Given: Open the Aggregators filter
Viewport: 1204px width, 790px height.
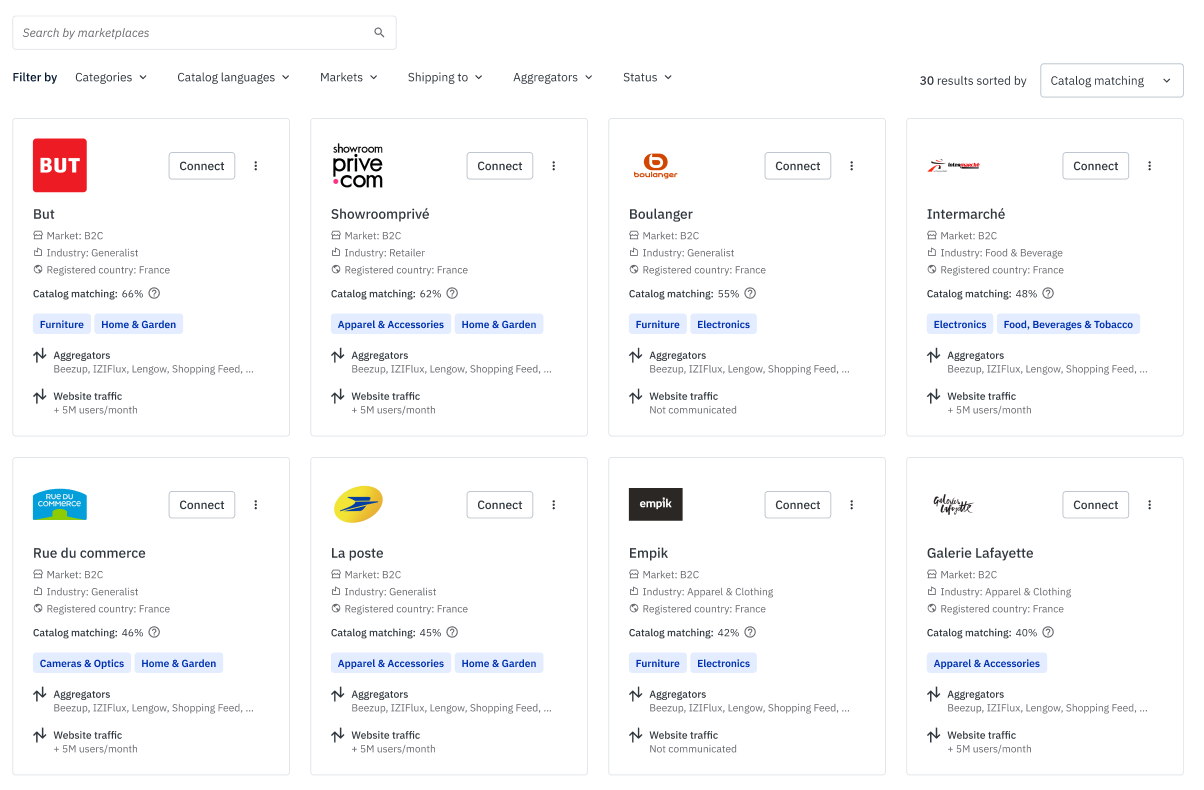Looking at the screenshot, I should coord(552,77).
